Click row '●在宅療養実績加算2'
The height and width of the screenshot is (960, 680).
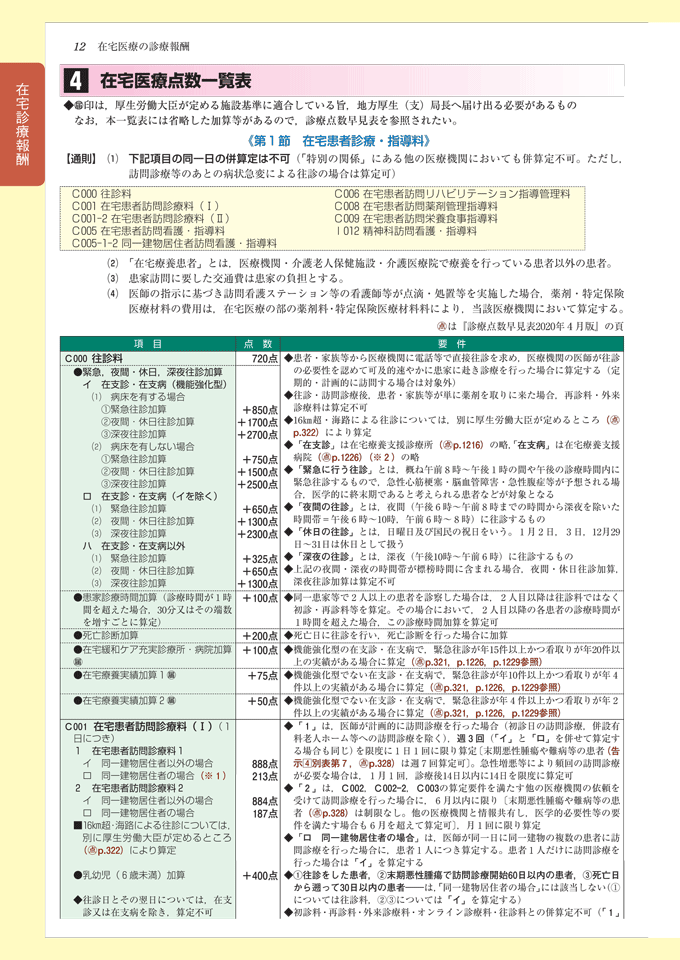125,700
